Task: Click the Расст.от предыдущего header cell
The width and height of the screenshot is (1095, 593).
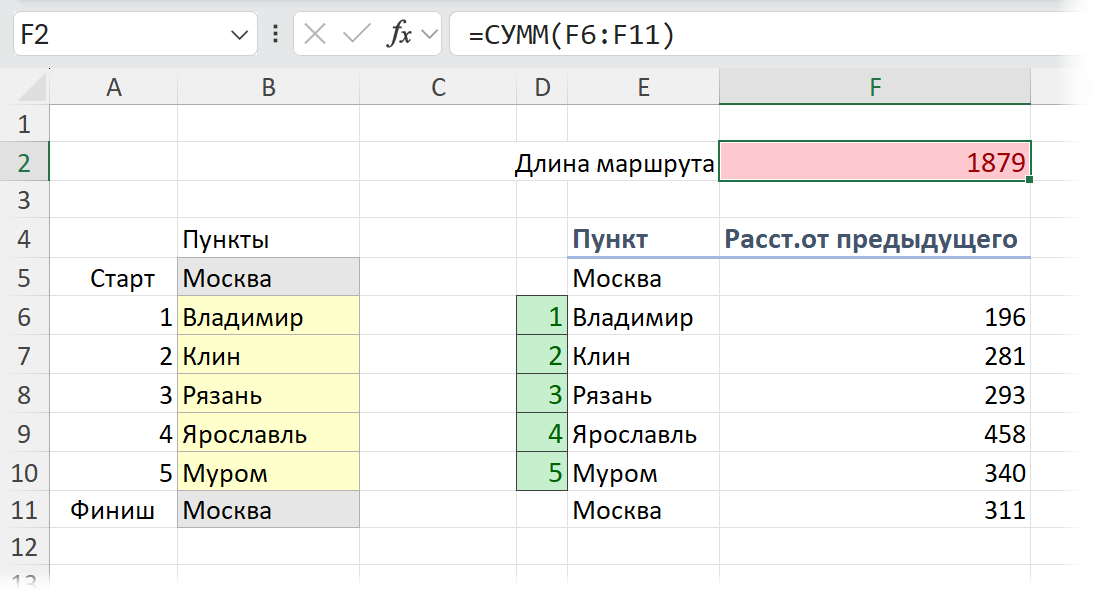Action: [x=875, y=239]
